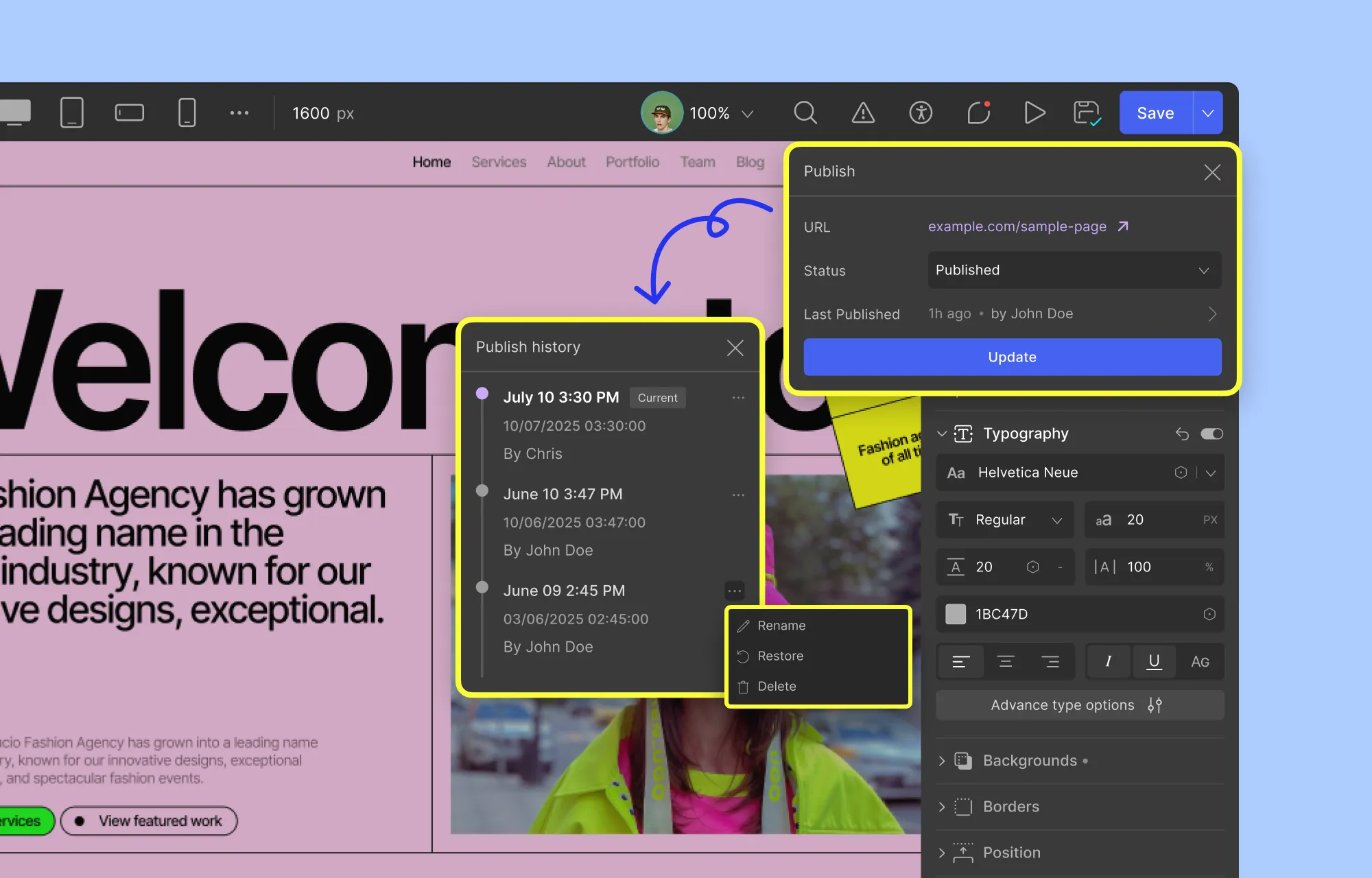The height and width of the screenshot is (878, 1372).
Task: Expand the Position section
Action: pos(942,853)
